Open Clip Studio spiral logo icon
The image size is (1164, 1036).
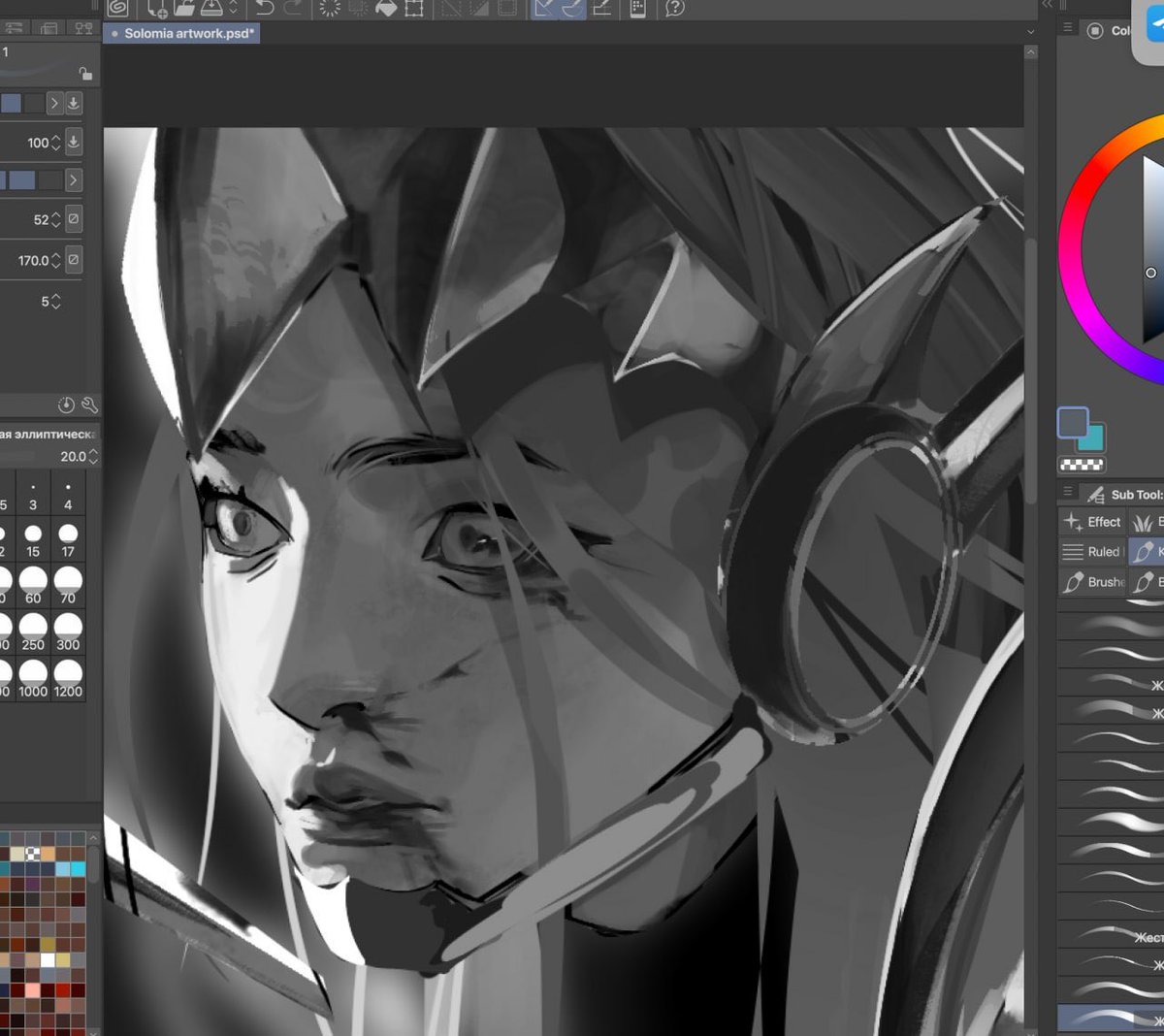coord(118,8)
